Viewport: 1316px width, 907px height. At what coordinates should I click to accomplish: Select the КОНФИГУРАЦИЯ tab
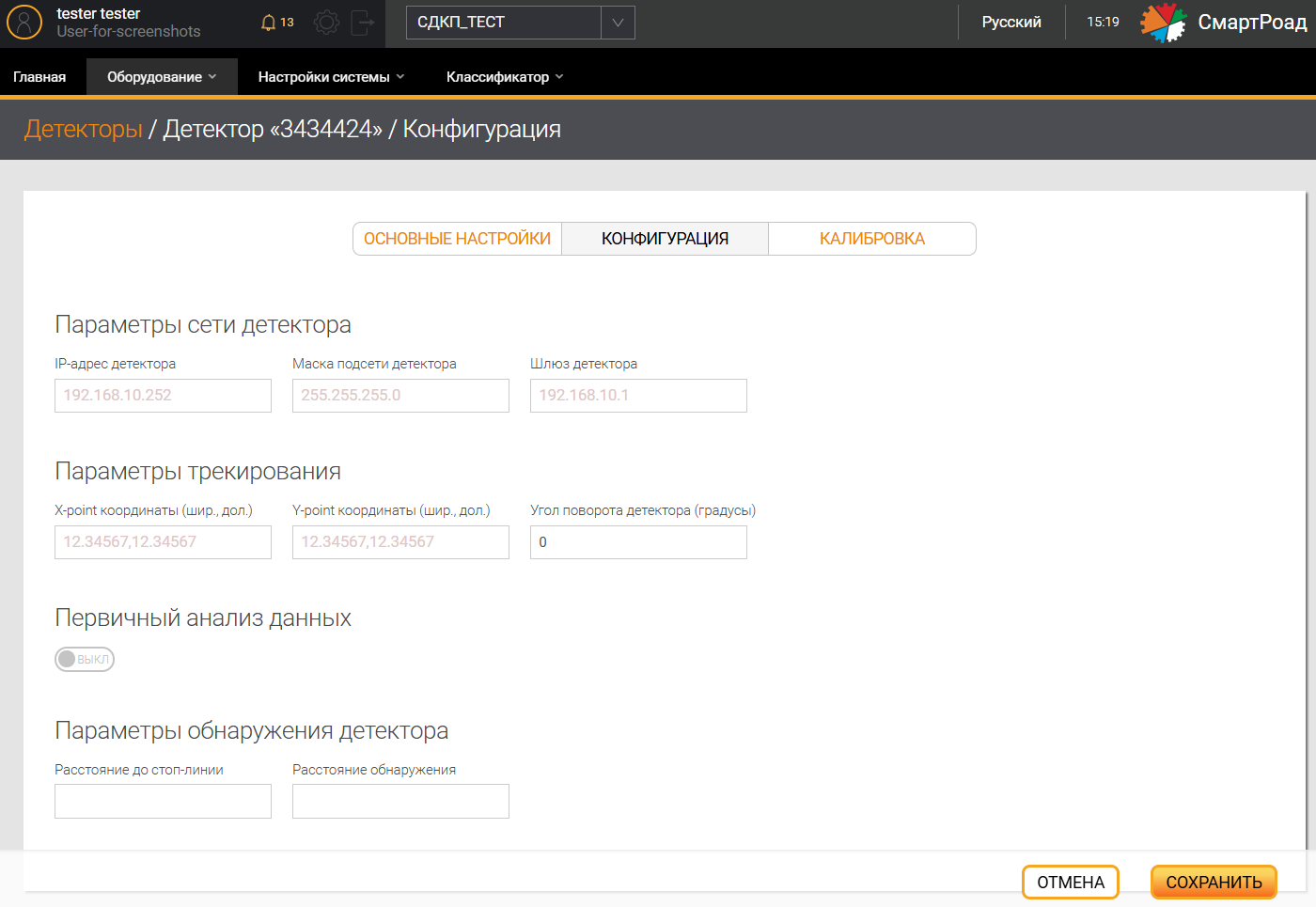tap(665, 239)
